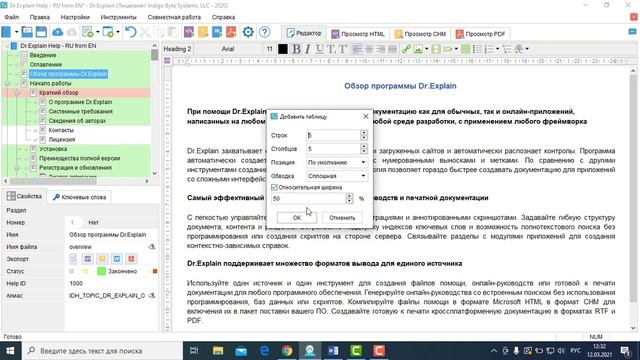
Task: Switch to the Ключевые слова tab
Action: click(x=79, y=197)
